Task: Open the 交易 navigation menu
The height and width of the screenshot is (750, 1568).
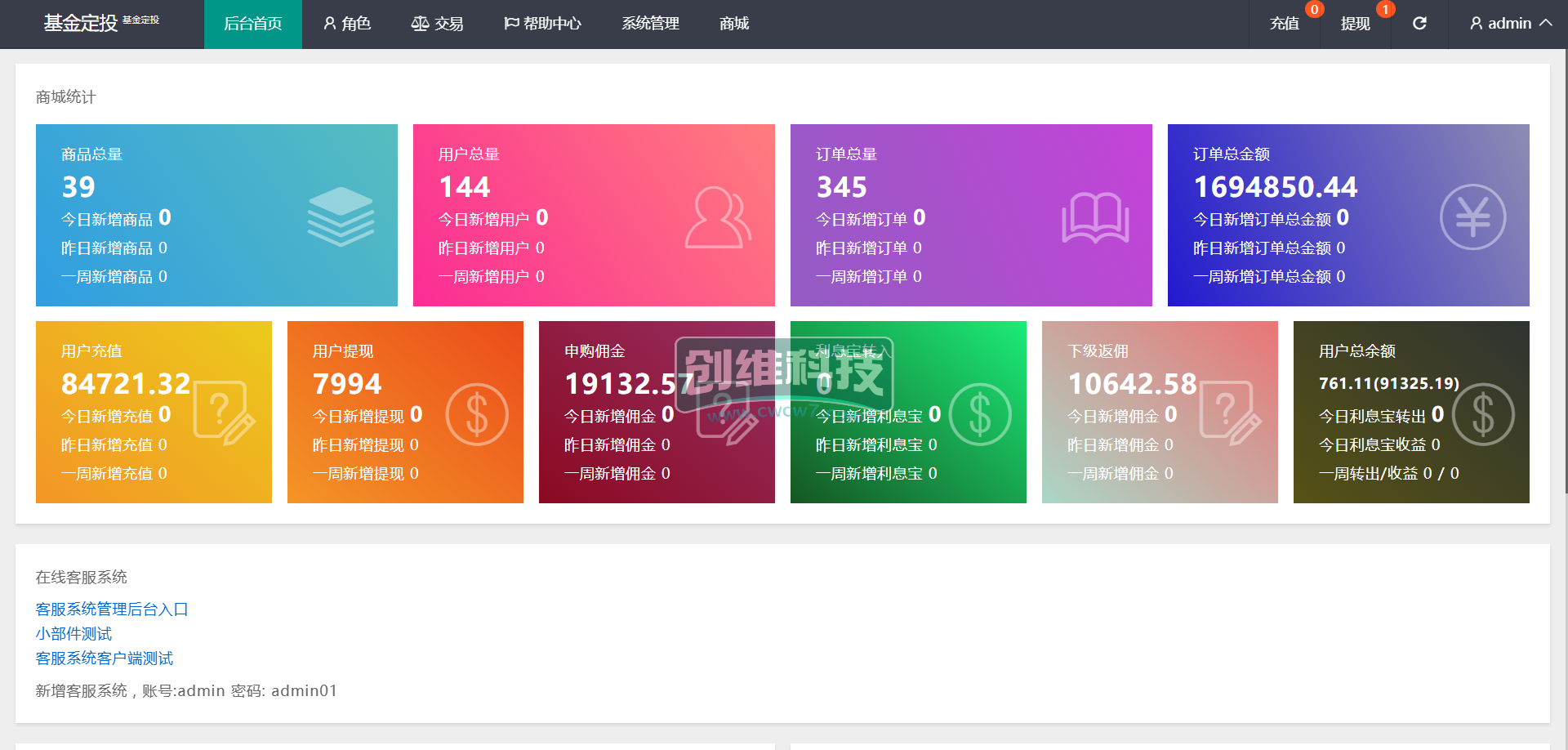Action: (437, 24)
